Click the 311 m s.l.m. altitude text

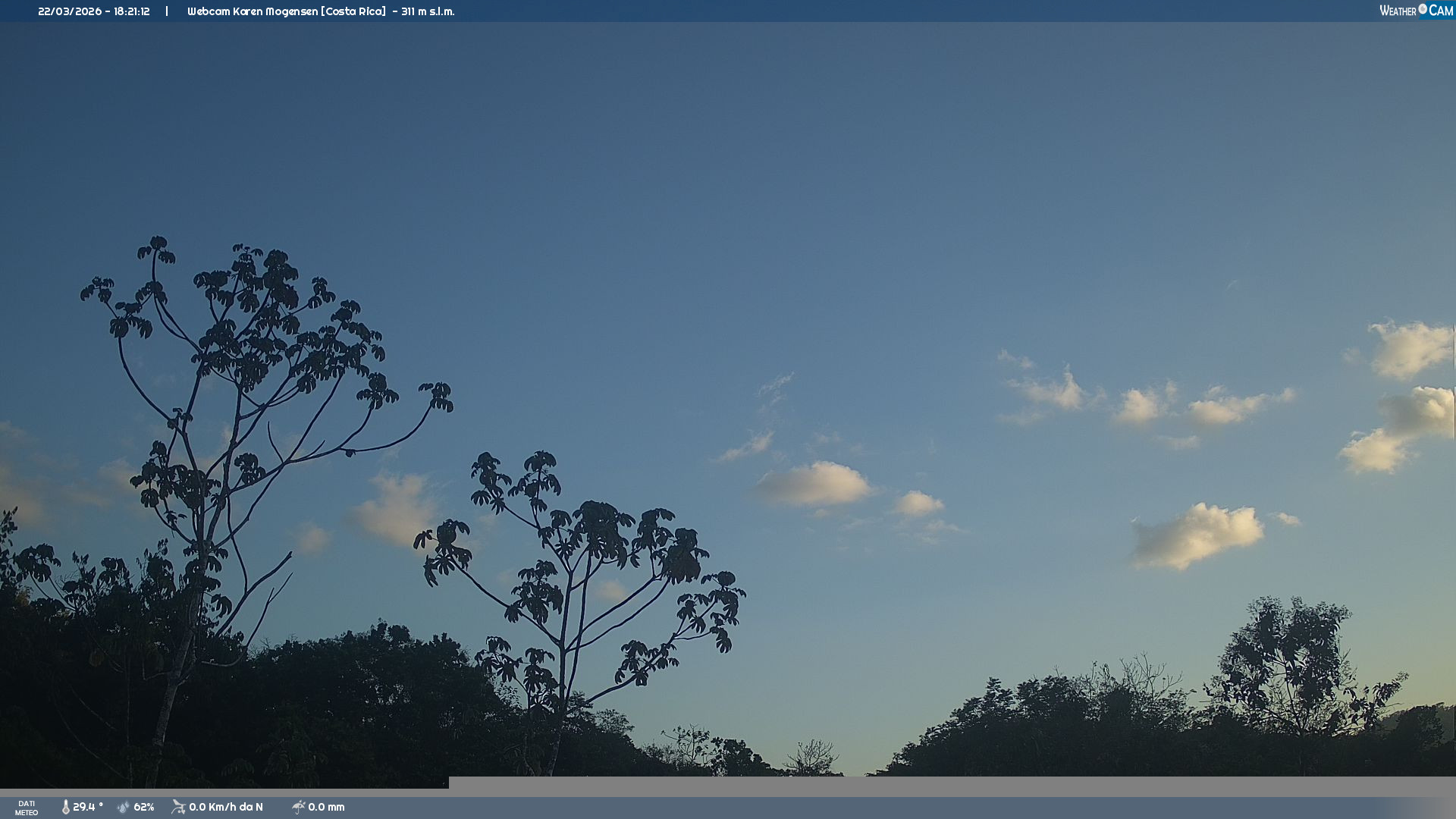(428, 11)
